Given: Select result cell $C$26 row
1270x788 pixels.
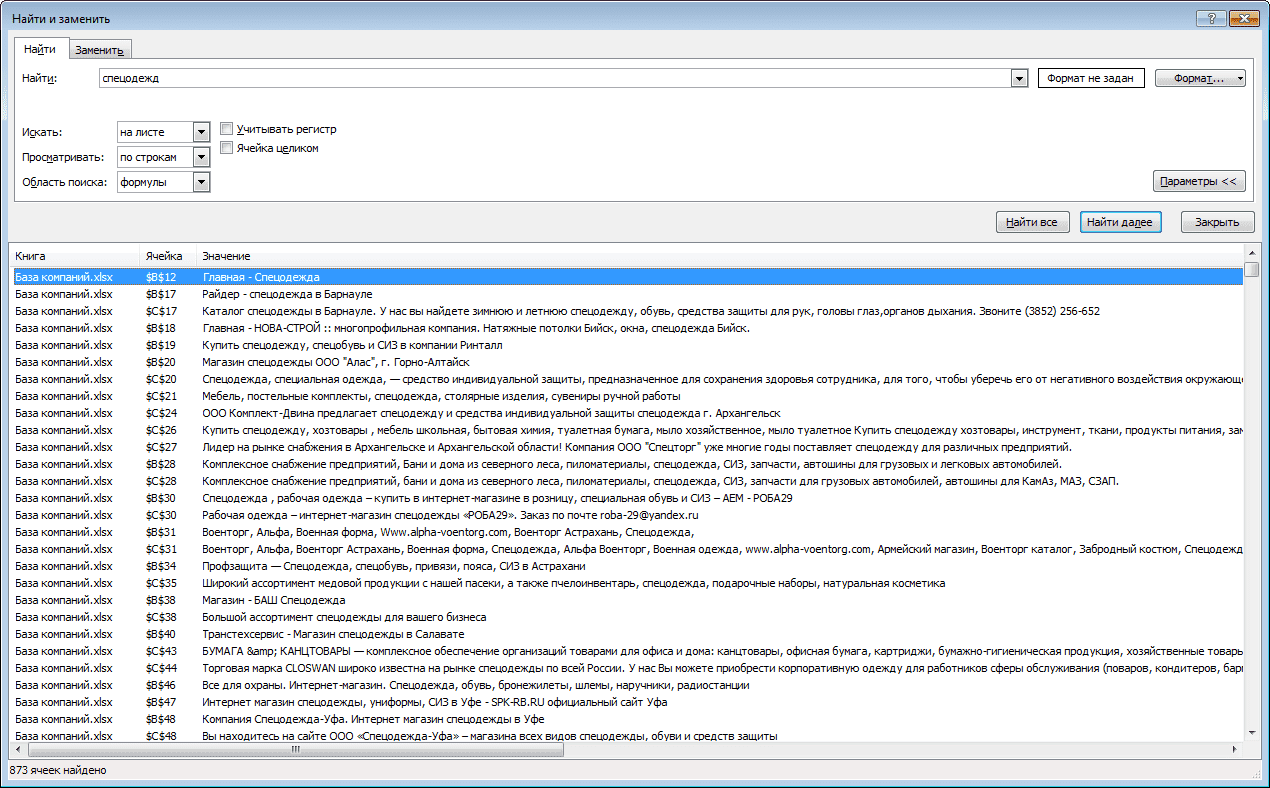Looking at the screenshot, I should point(627,430).
